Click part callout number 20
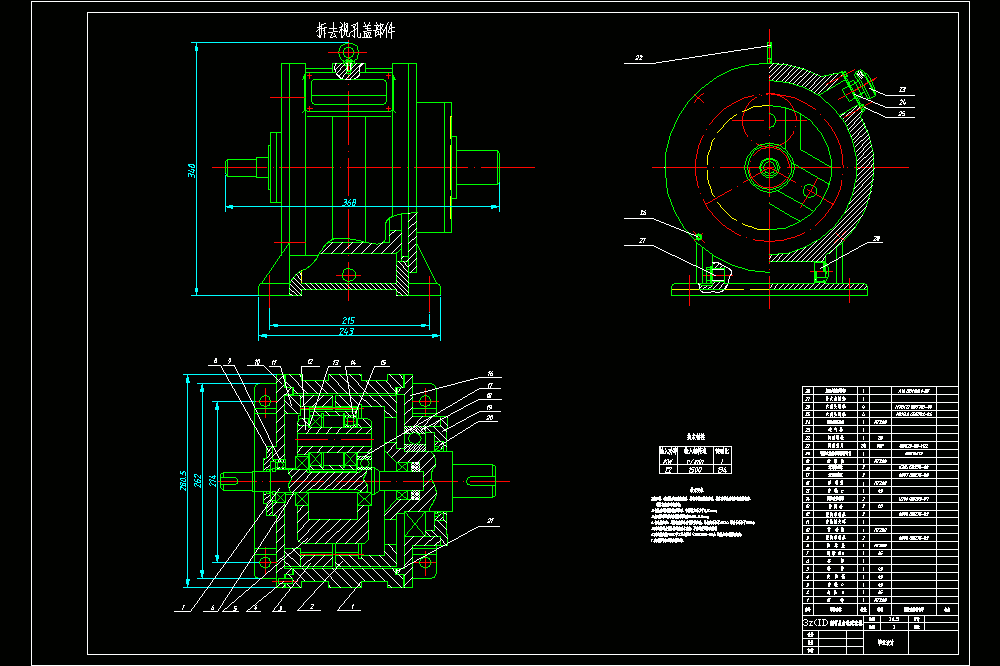Image resolution: width=1000 pixels, height=666 pixels. (x=490, y=418)
